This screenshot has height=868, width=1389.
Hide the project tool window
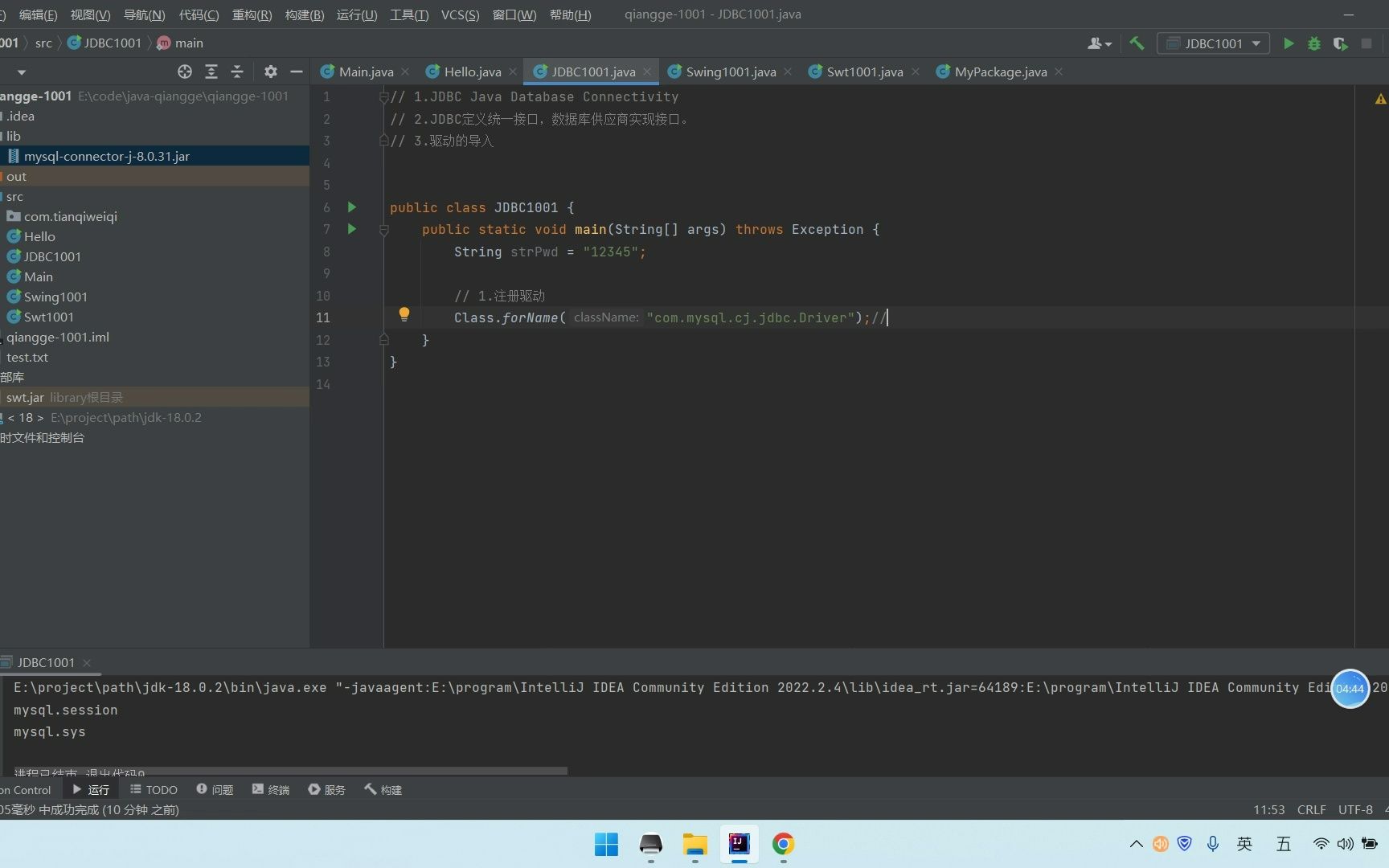coord(297,72)
